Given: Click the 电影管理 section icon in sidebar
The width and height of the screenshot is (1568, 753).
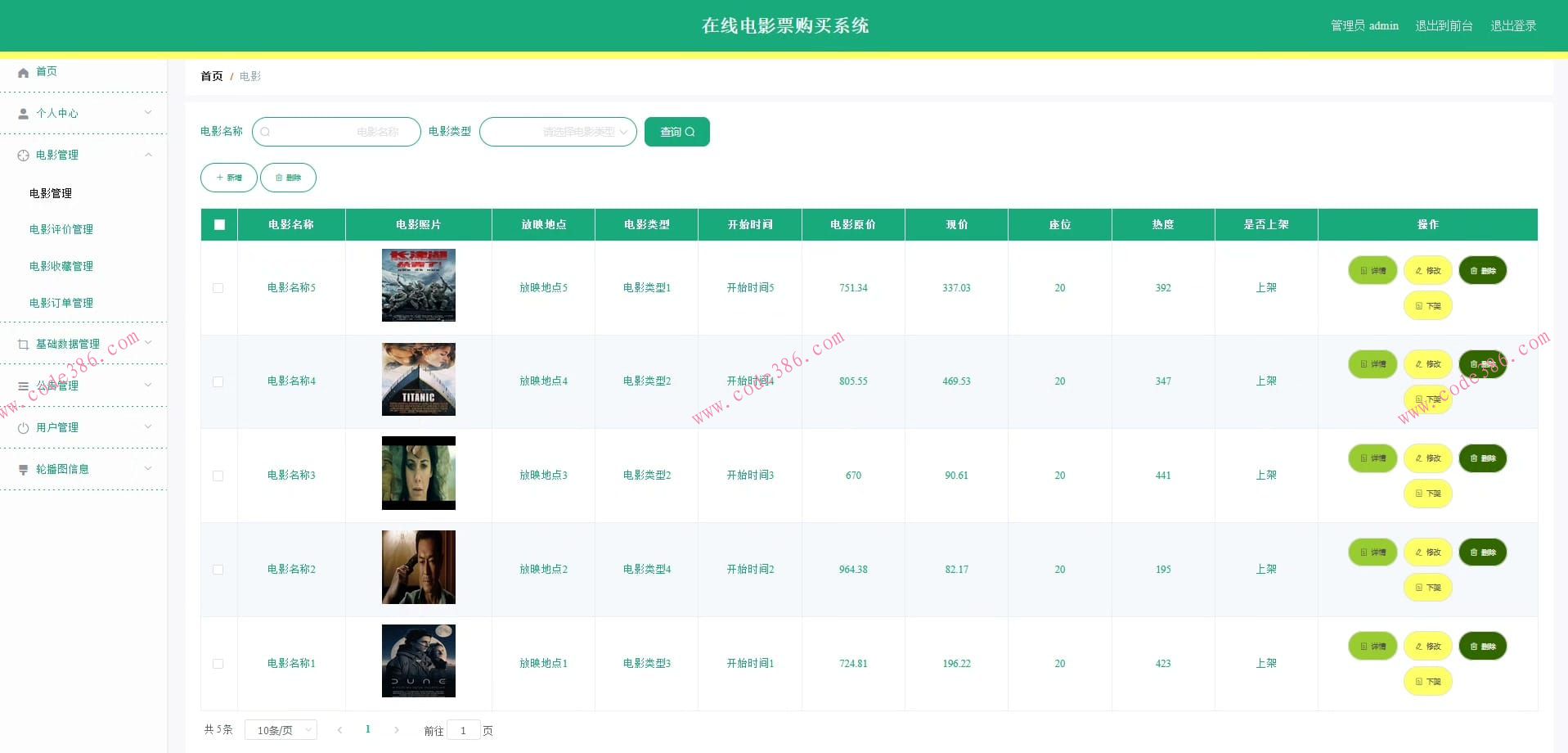Looking at the screenshot, I should (x=23, y=156).
